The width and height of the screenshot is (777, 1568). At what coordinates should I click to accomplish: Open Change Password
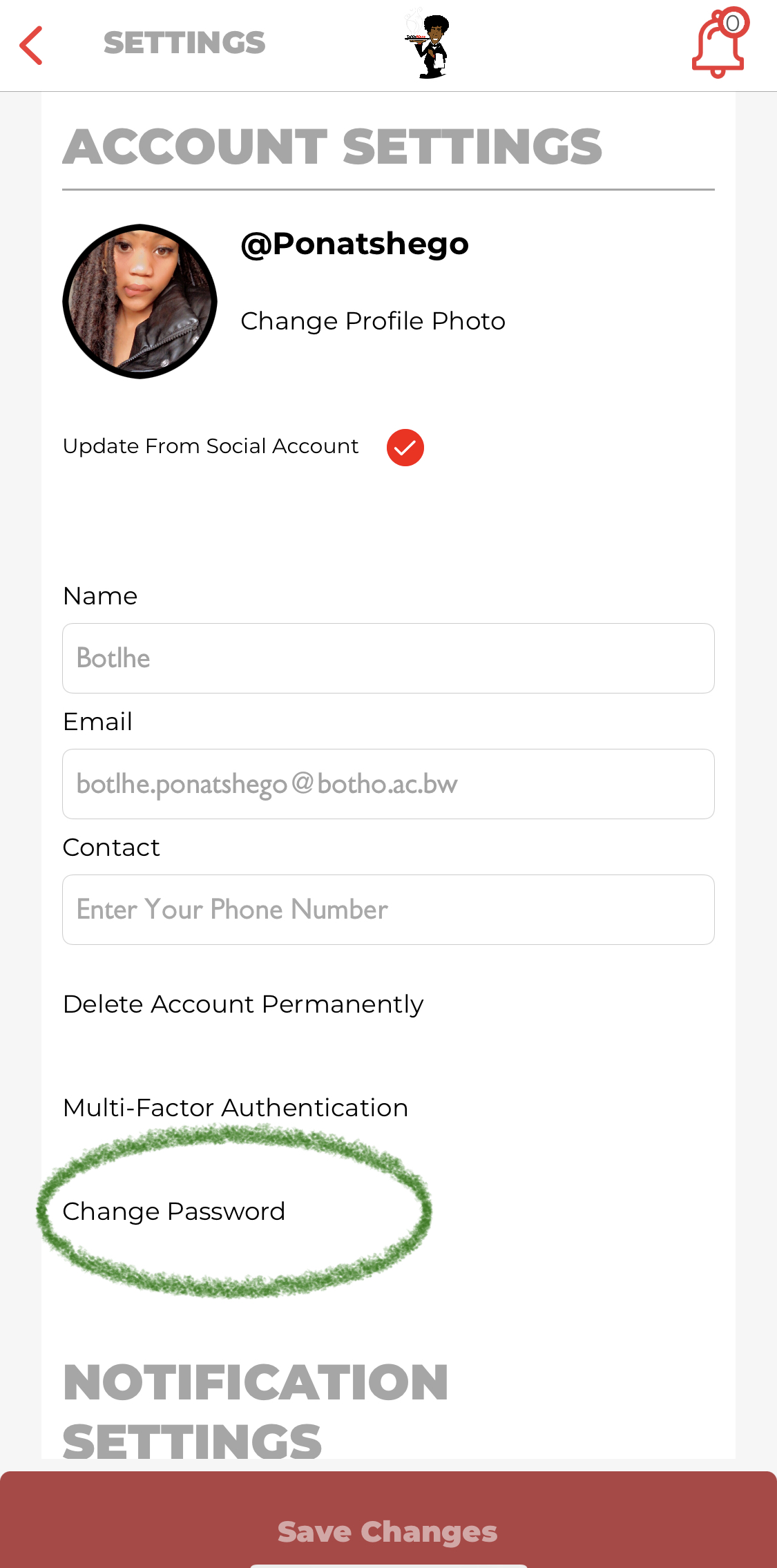(173, 1210)
